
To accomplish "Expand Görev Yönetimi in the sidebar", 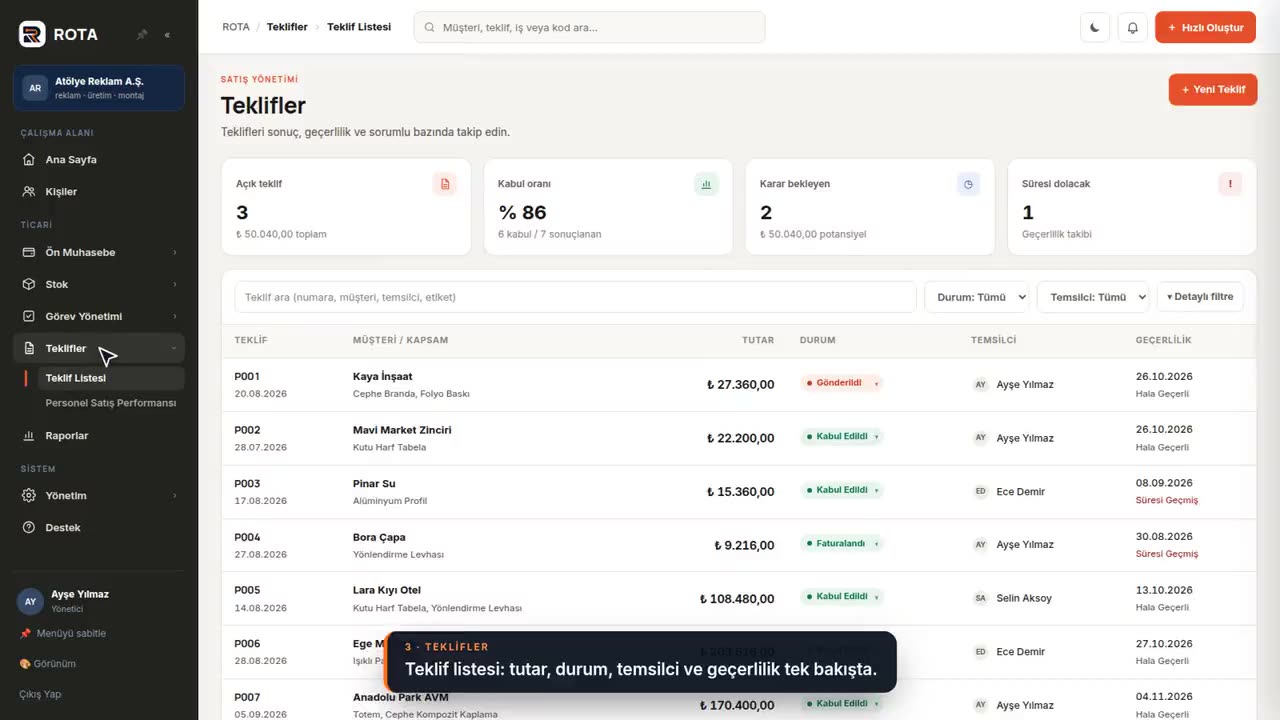I will pyautogui.click(x=99, y=317).
